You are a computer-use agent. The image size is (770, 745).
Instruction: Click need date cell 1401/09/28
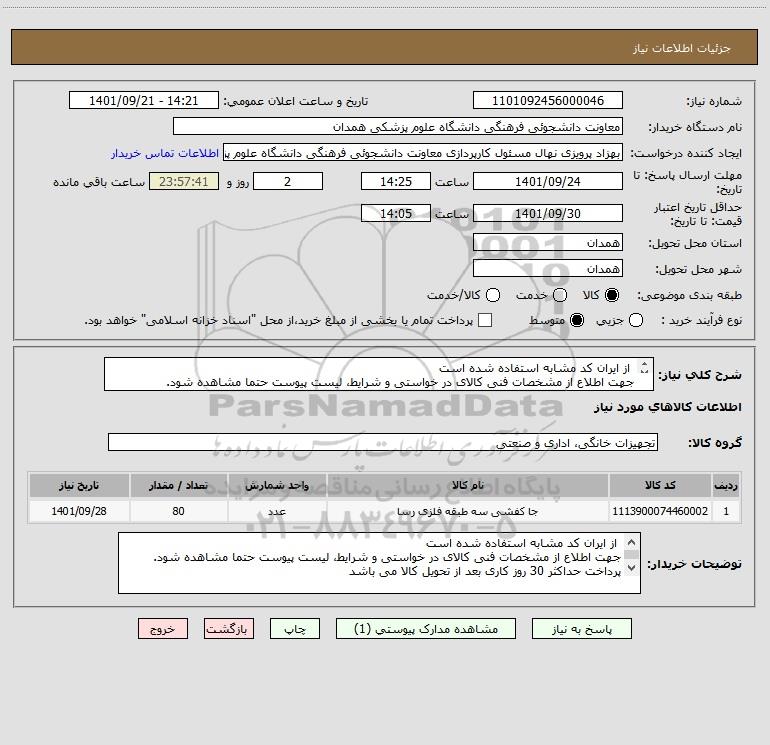click(x=79, y=511)
